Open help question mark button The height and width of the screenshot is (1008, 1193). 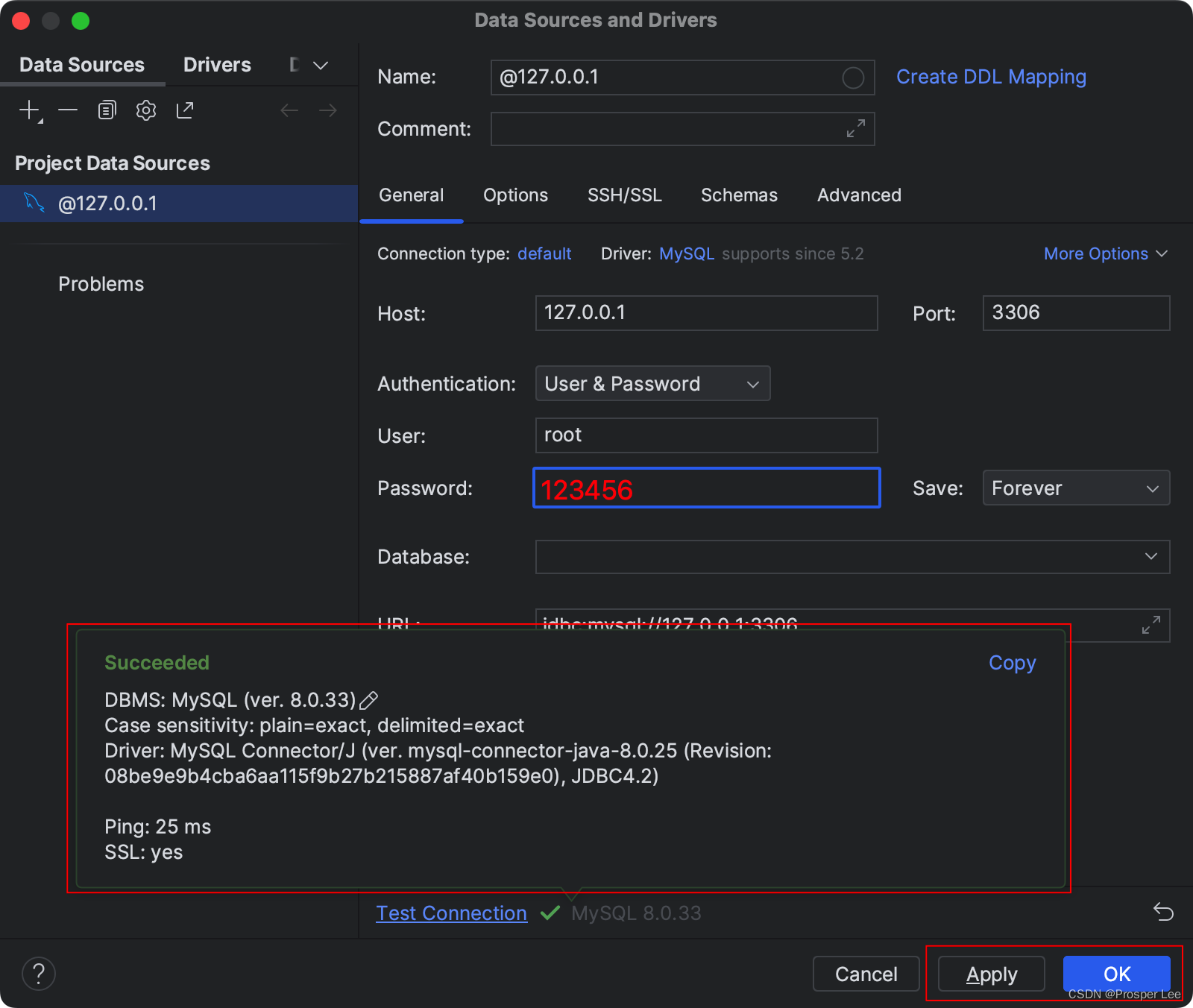click(39, 974)
